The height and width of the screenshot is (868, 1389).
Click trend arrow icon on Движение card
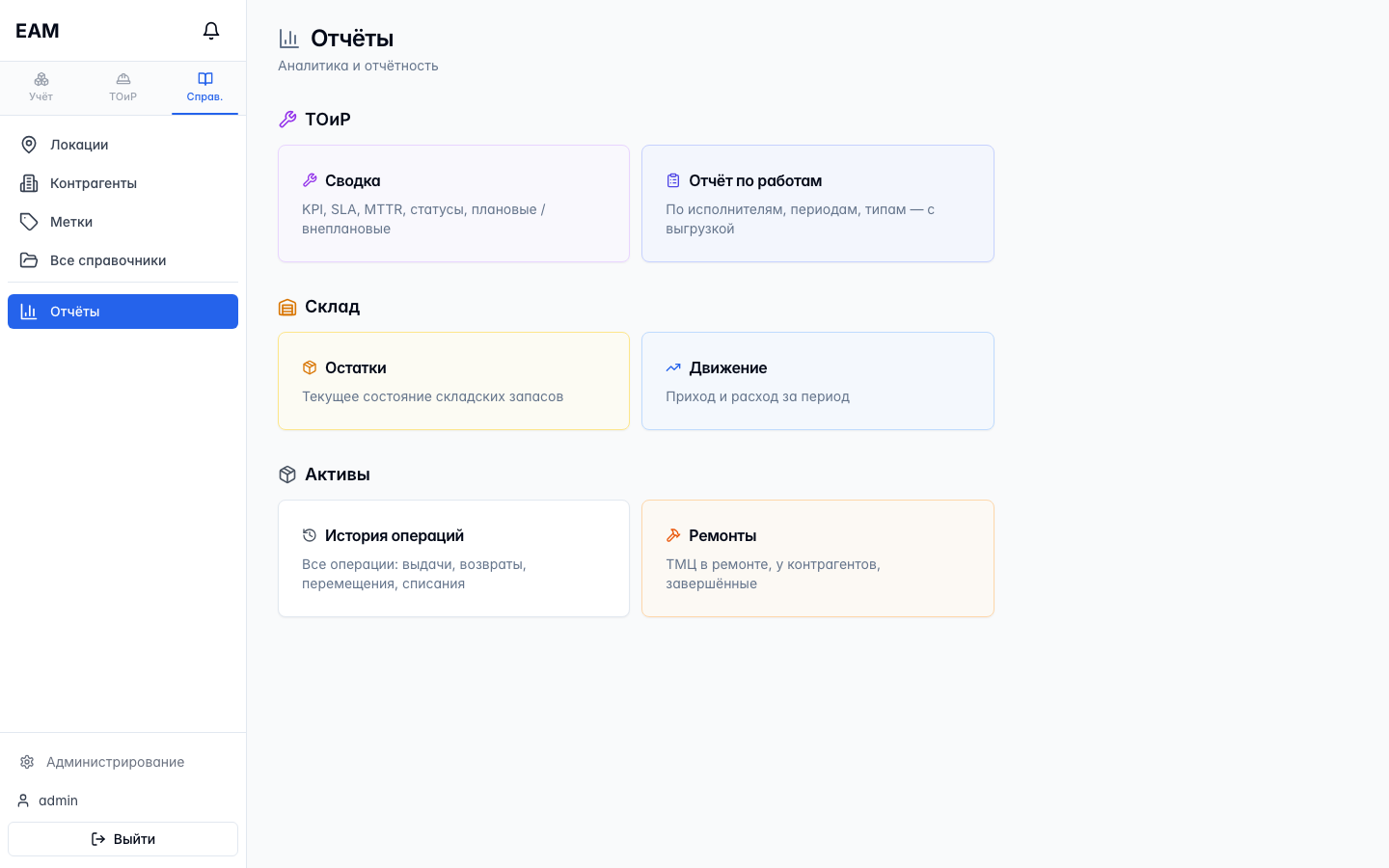click(673, 367)
